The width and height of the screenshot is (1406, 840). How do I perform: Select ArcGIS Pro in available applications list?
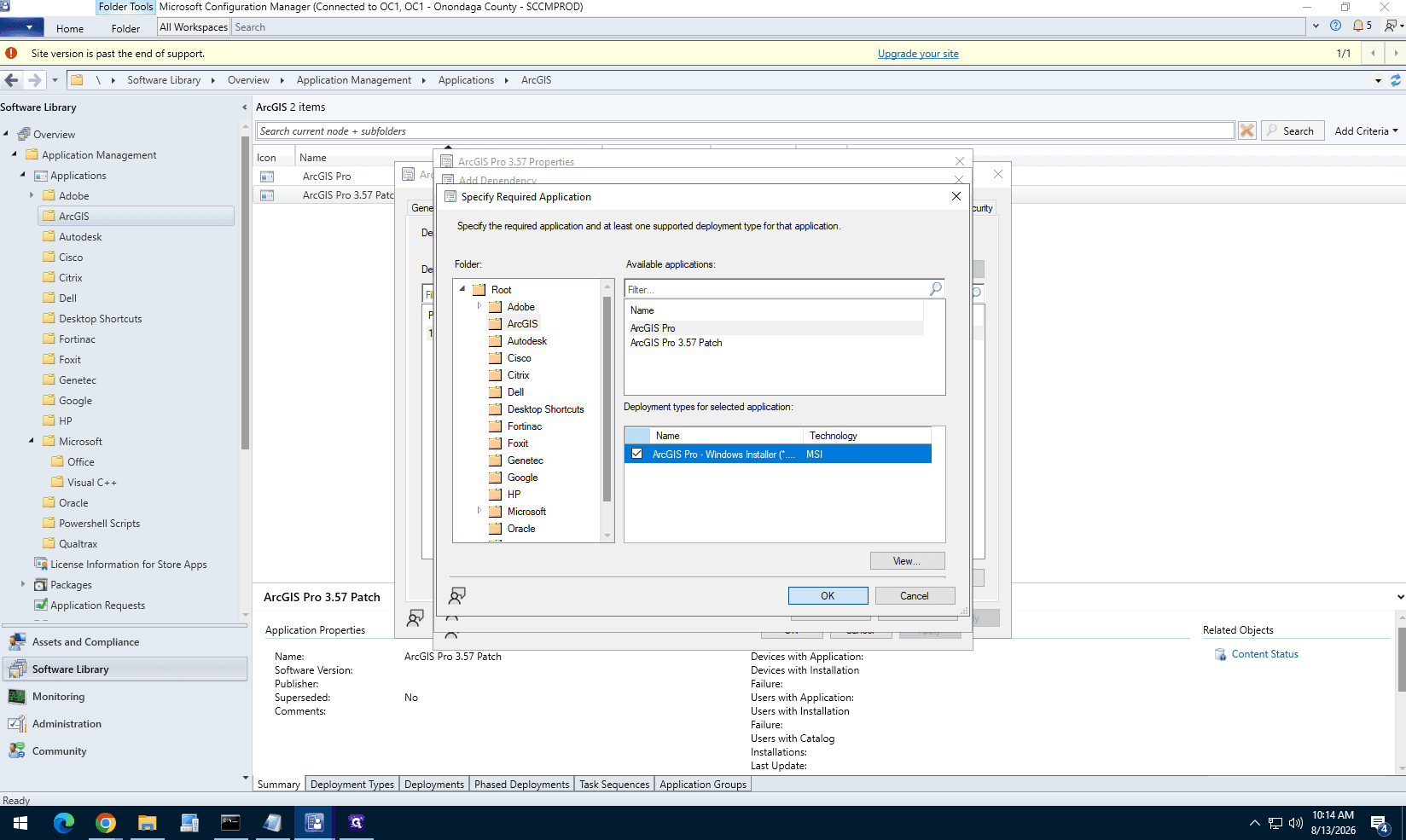pyautogui.click(x=653, y=328)
